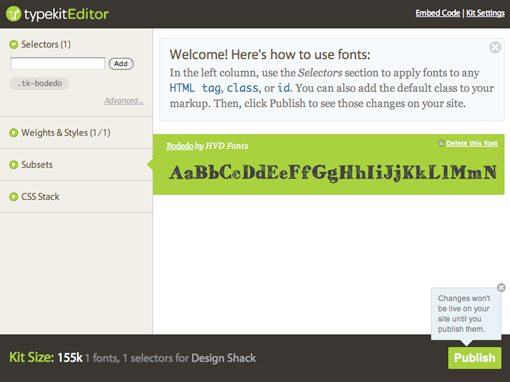Click the Typekit logo icon
The height and width of the screenshot is (382, 510).
(x=13, y=14)
